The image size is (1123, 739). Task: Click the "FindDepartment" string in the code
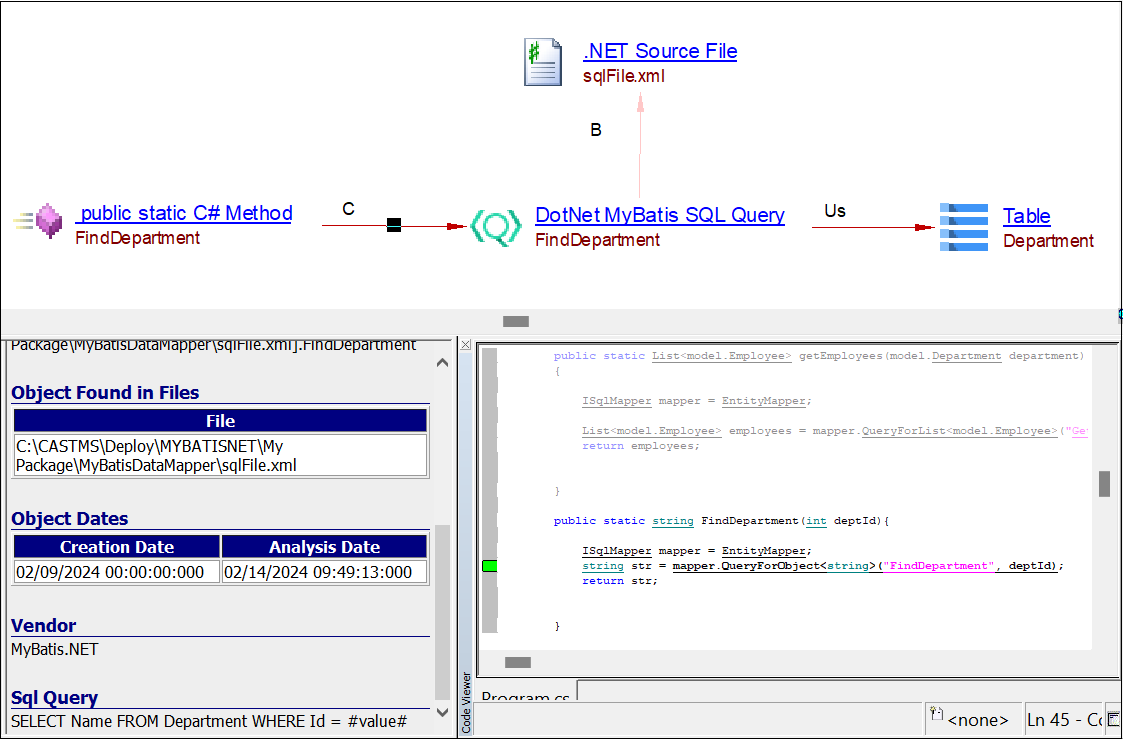[941, 566]
